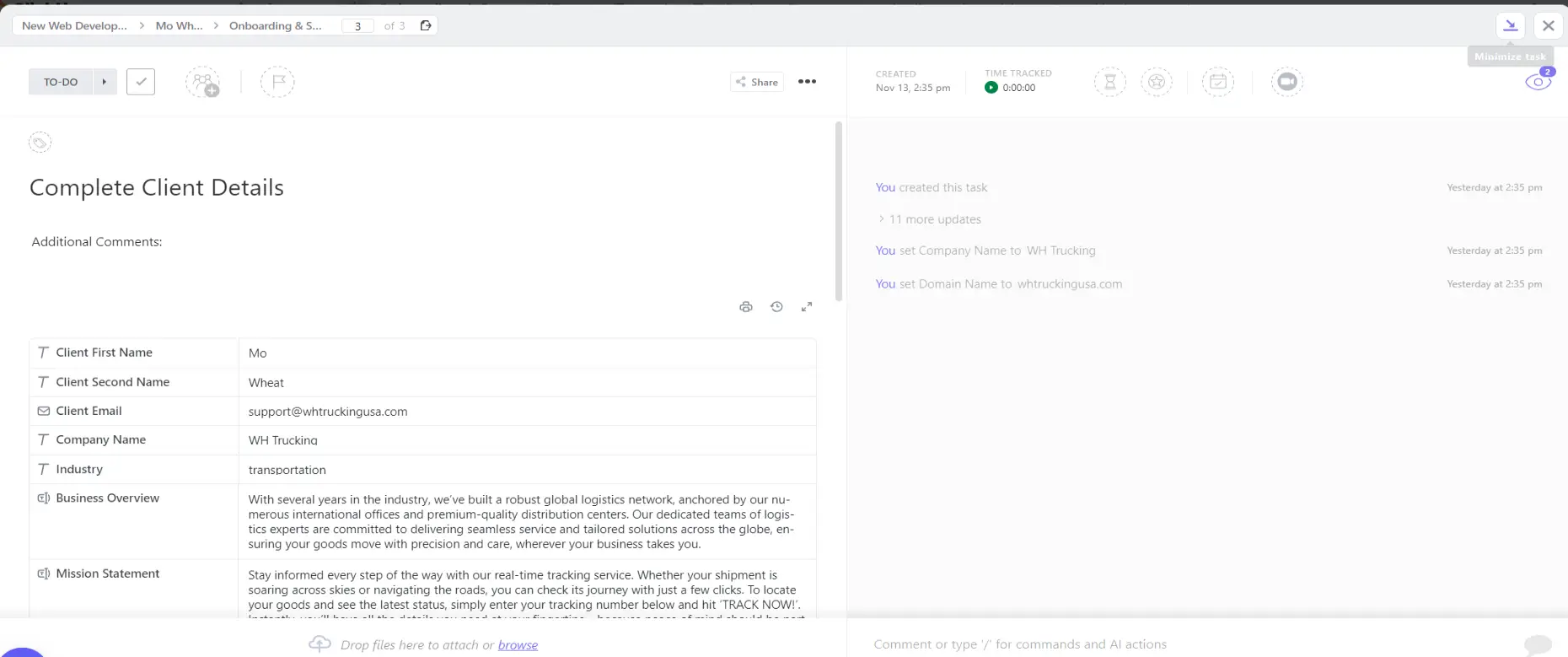
Task: Close the task view
Action: [1549, 25]
